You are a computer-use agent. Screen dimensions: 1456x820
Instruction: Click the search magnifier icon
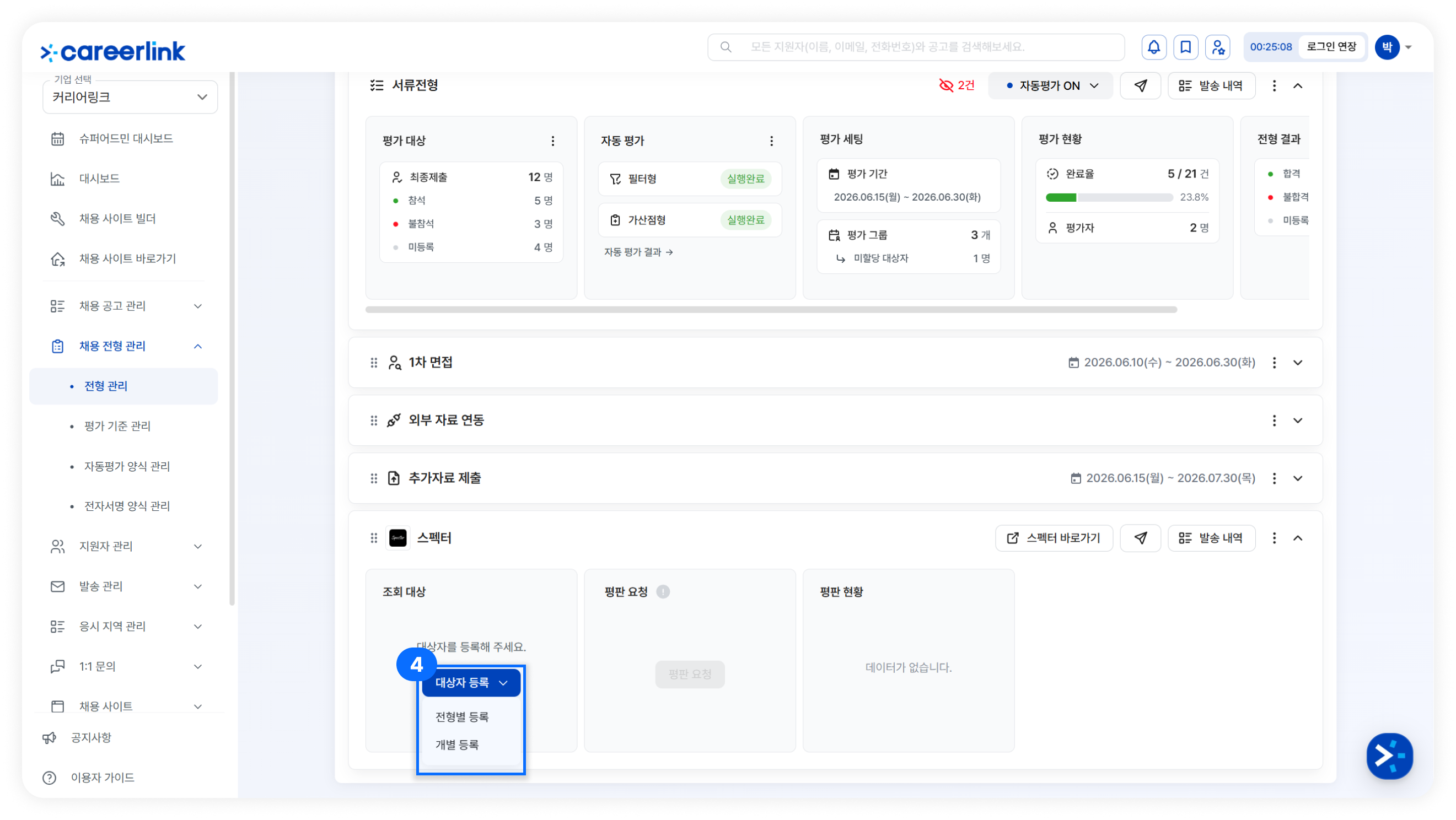(726, 47)
